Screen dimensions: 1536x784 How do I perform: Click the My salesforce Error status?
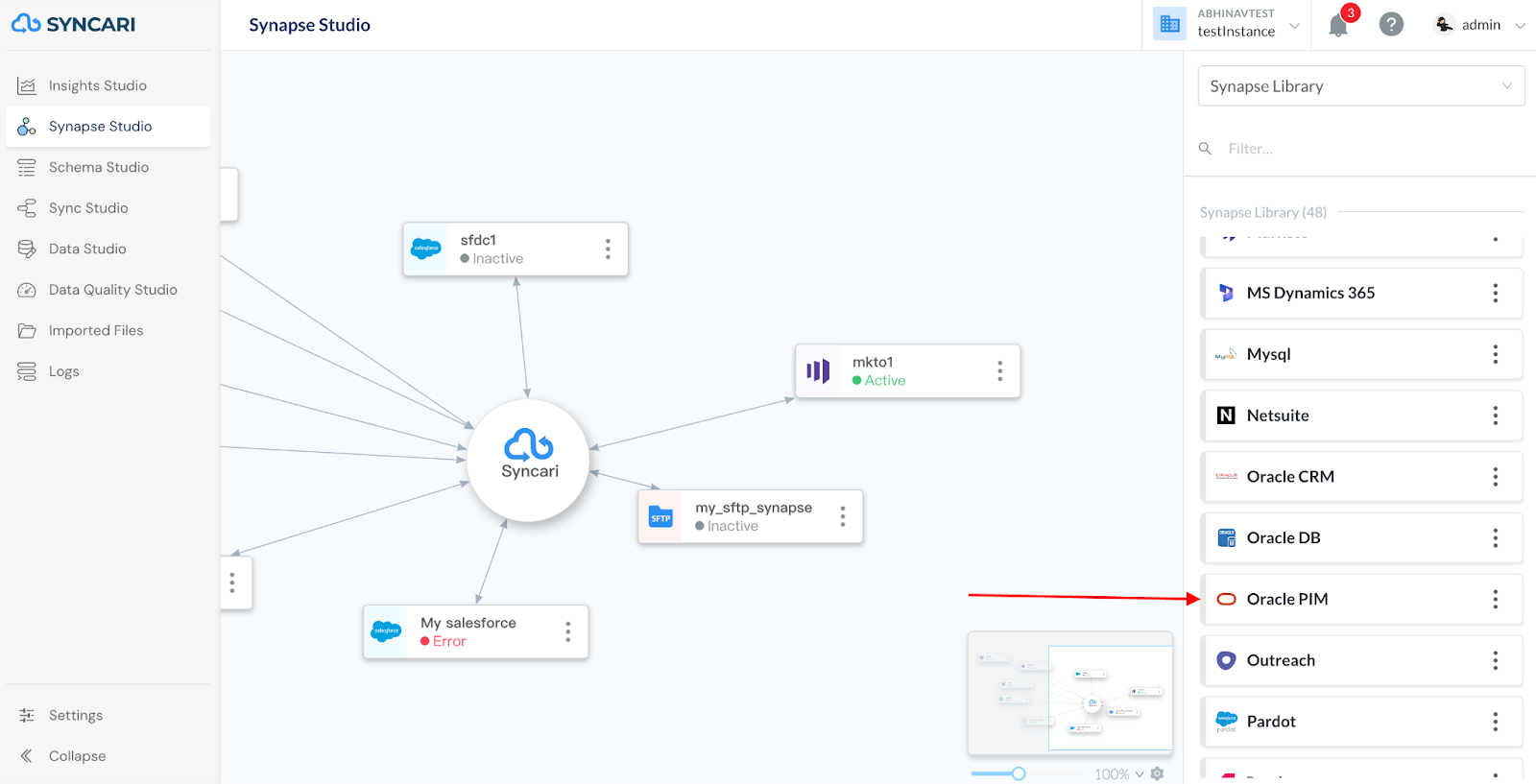tap(449, 642)
